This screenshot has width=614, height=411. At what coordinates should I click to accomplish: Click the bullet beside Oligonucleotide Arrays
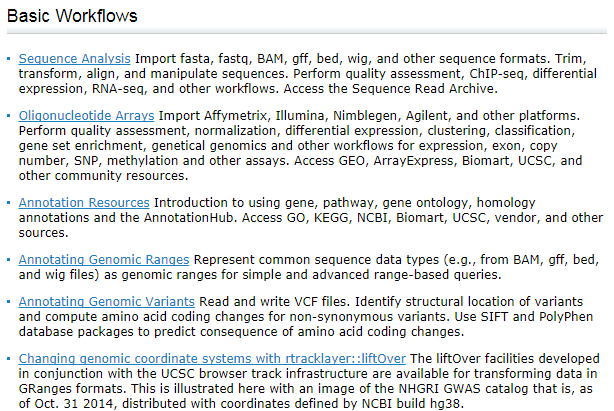tap(9, 117)
